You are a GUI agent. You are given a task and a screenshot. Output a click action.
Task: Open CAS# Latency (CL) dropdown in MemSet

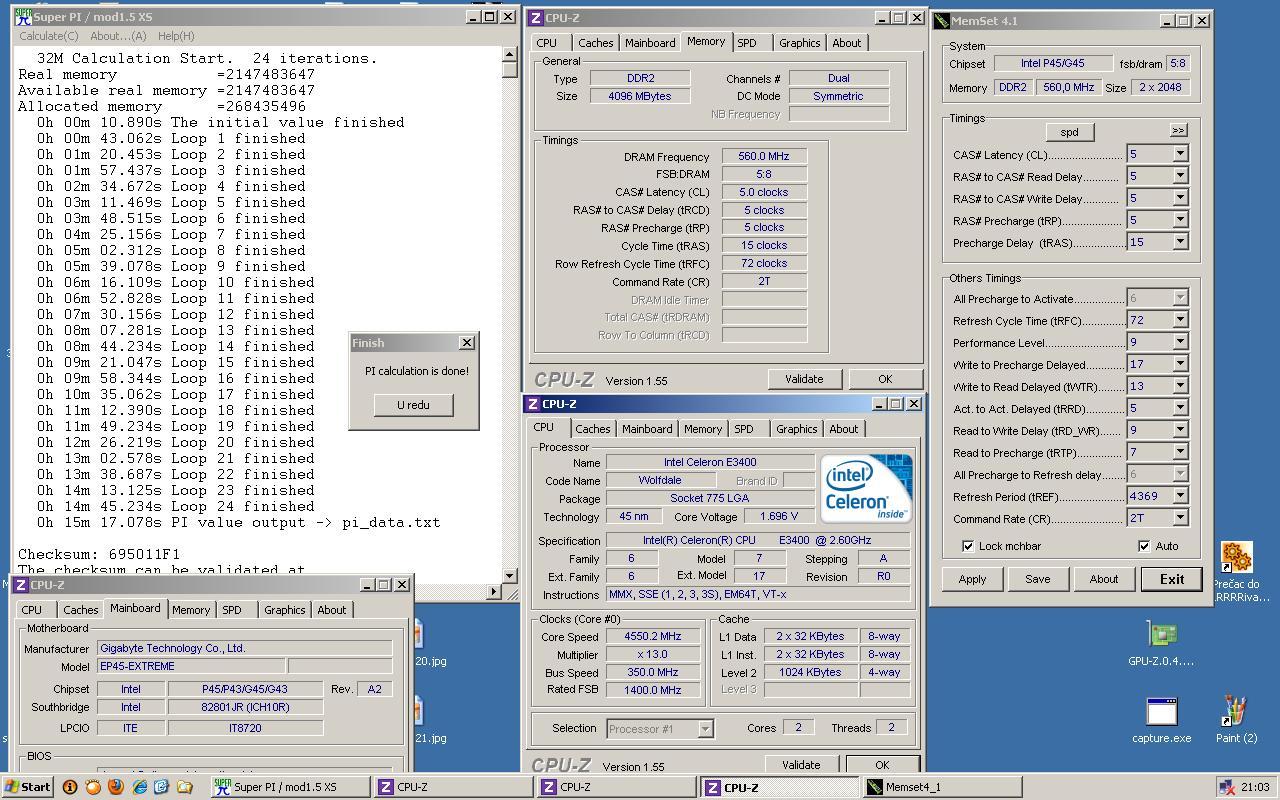pyautogui.click(x=1180, y=154)
